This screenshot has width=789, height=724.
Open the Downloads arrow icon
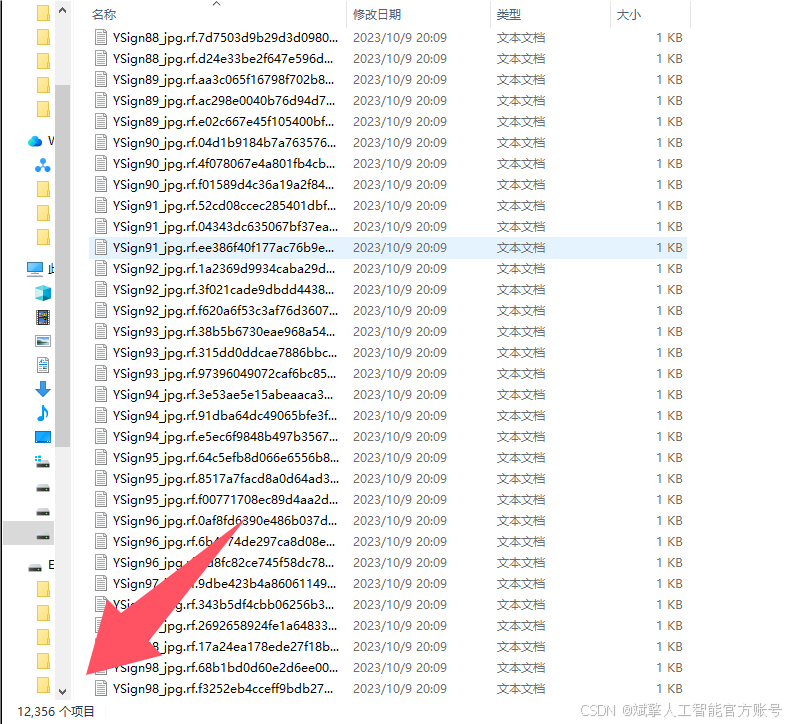pyautogui.click(x=43, y=389)
